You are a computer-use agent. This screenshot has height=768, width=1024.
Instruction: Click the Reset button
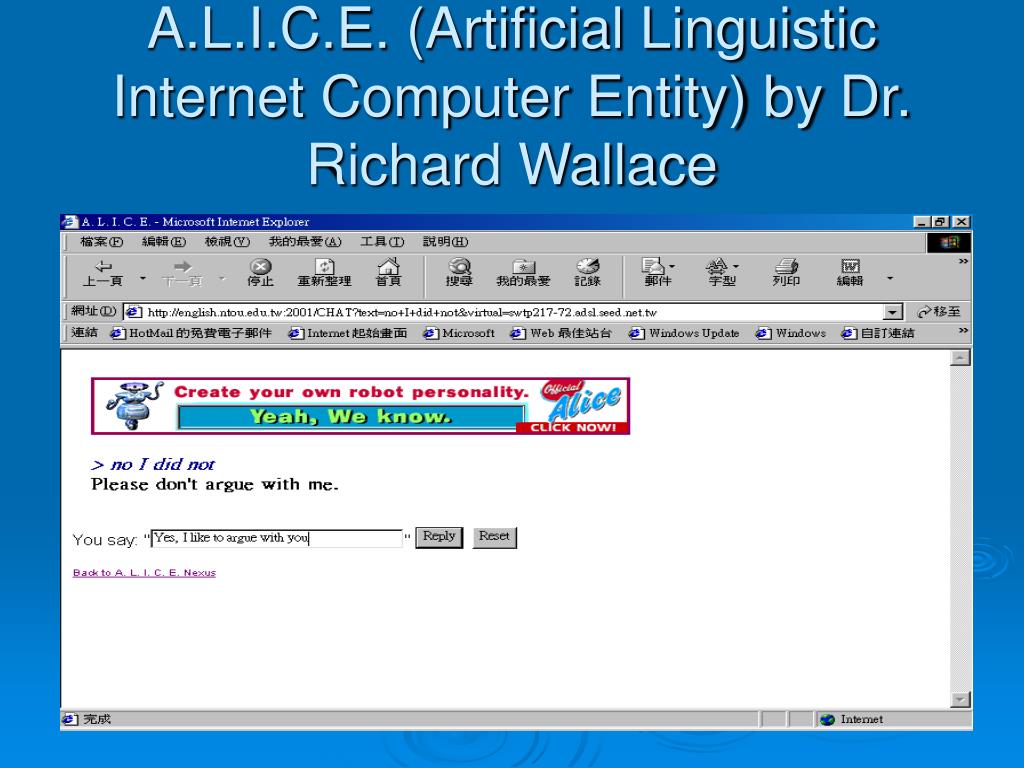click(494, 537)
